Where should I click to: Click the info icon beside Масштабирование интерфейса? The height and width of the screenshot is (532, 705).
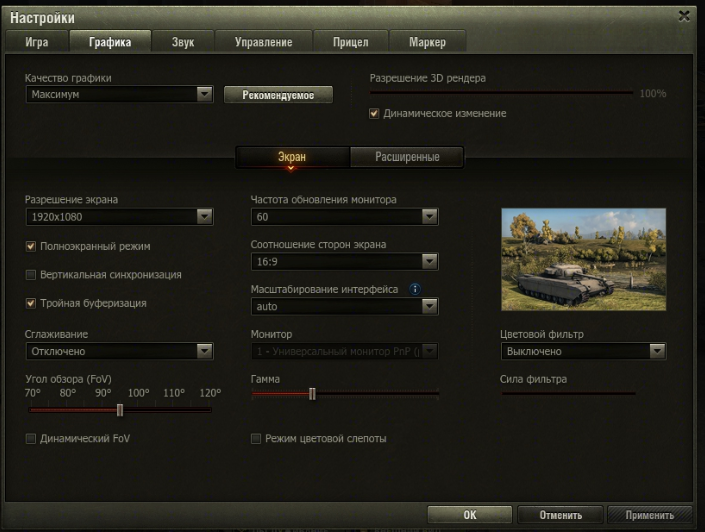pos(415,289)
